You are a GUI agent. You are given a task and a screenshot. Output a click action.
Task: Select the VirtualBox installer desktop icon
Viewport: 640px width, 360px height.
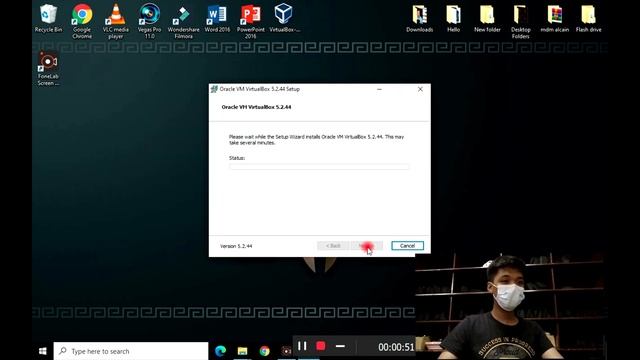(x=284, y=18)
